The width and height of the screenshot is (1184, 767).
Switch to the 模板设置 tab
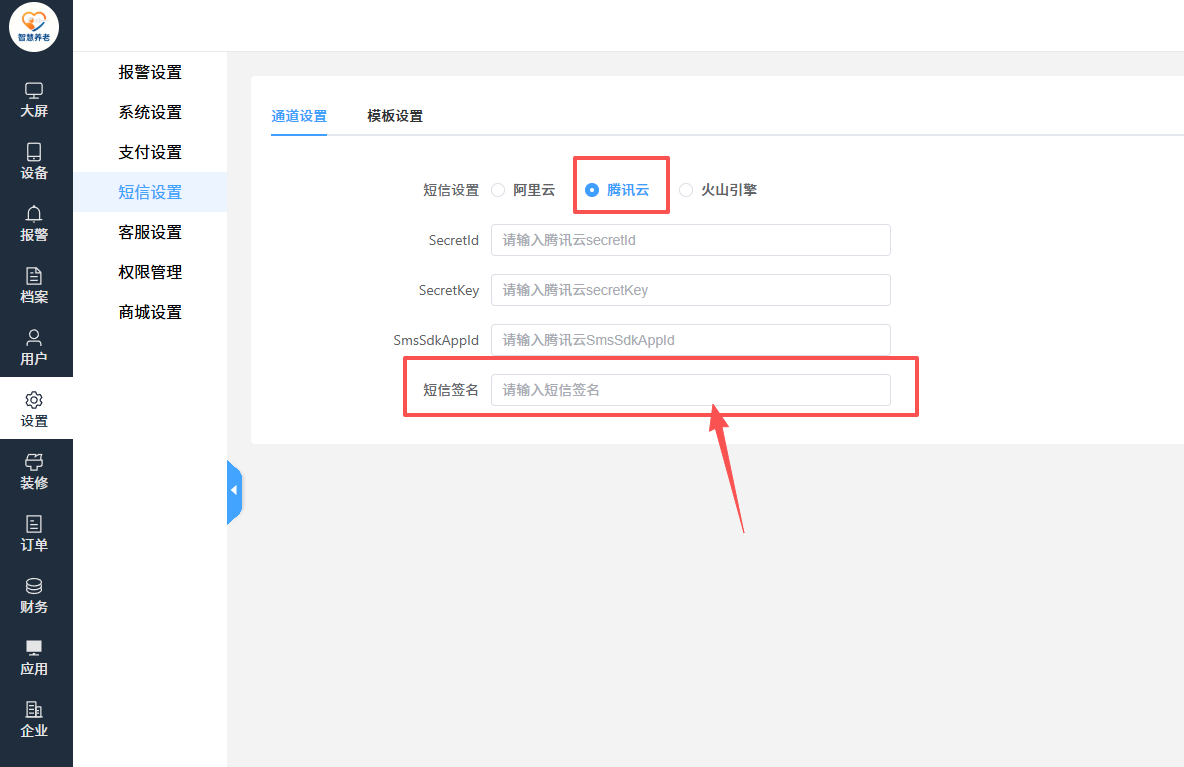tap(395, 116)
